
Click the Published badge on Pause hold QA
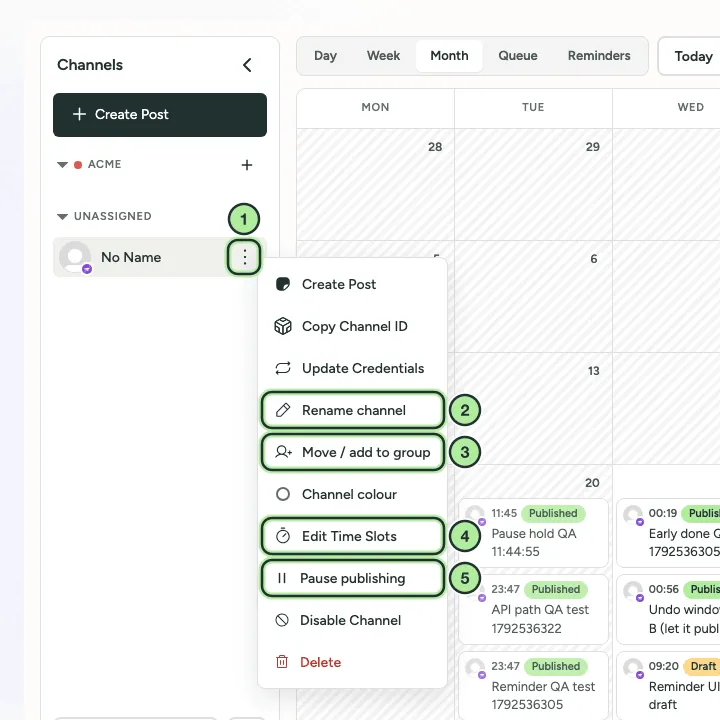tap(553, 513)
